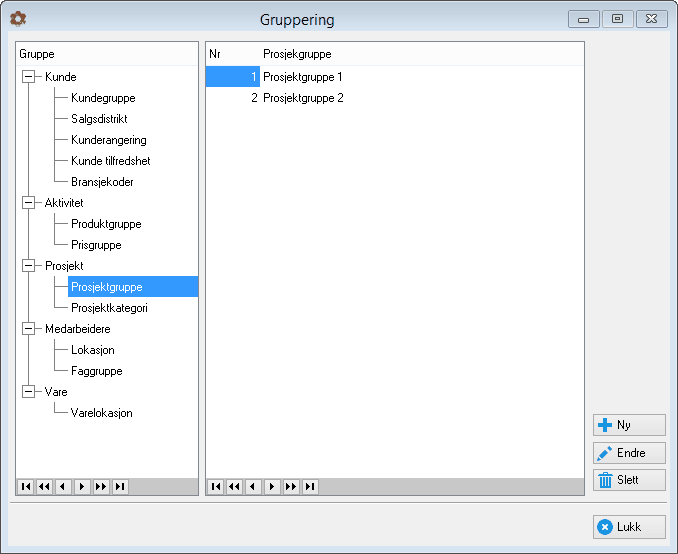The height and width of the screenshot is (554, 678).
Task: Select Kunderangering in the tree
Action: pyautogui.click(x=109, y=140)
